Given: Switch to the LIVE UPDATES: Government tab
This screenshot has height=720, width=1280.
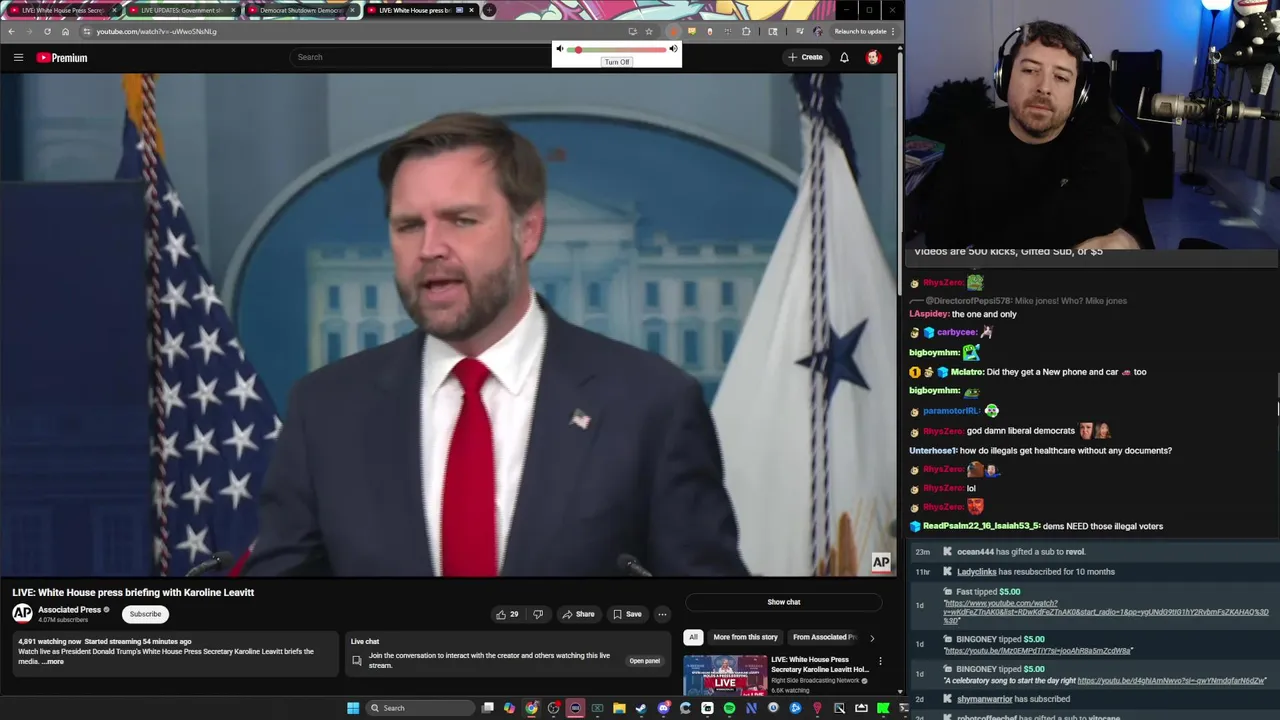Looking at the screenshot, I should tap(182, 10).
